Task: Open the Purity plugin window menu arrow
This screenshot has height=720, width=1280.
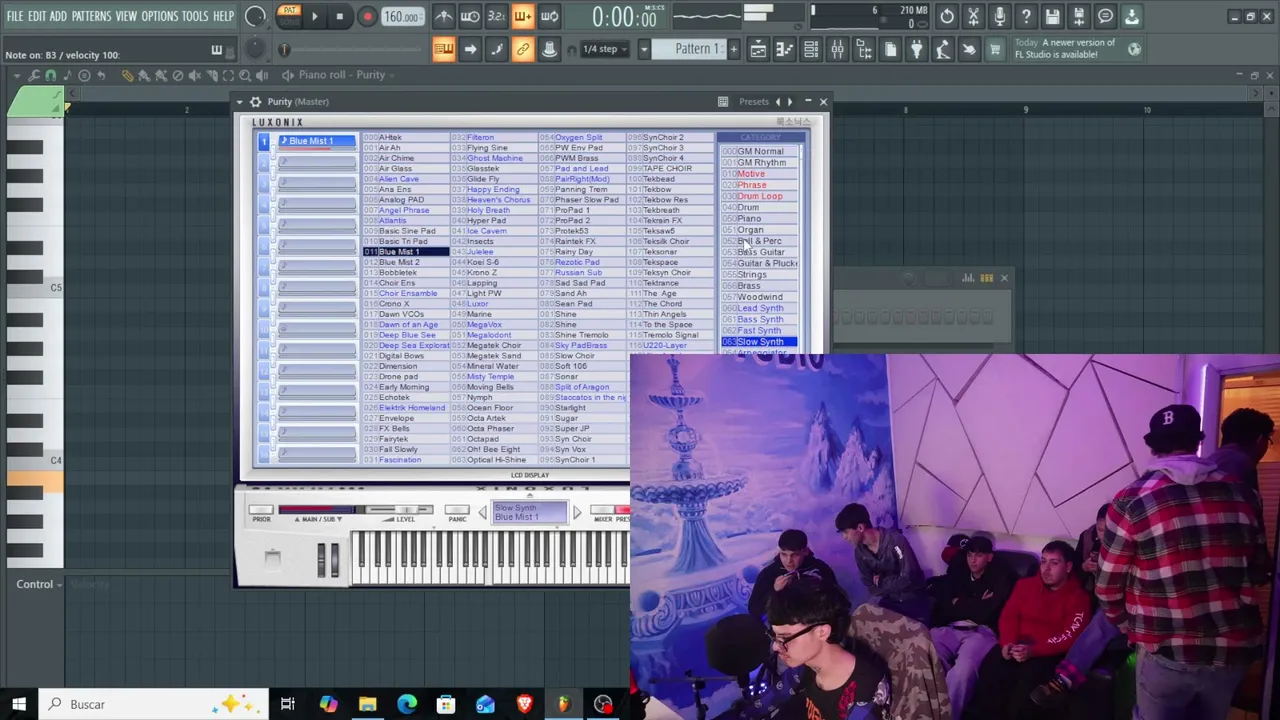Action: coord(239,101)
